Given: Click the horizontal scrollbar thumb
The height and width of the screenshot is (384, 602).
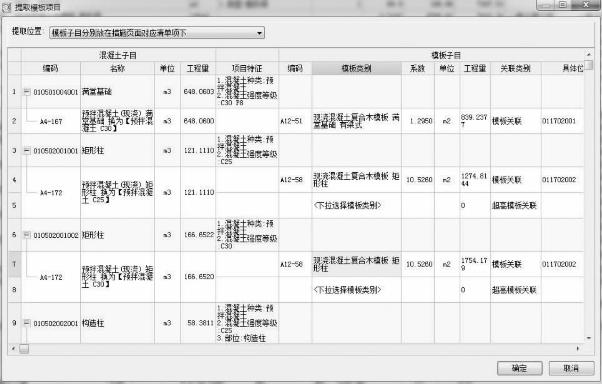Looking at the screenshot, I should point(24,349).
